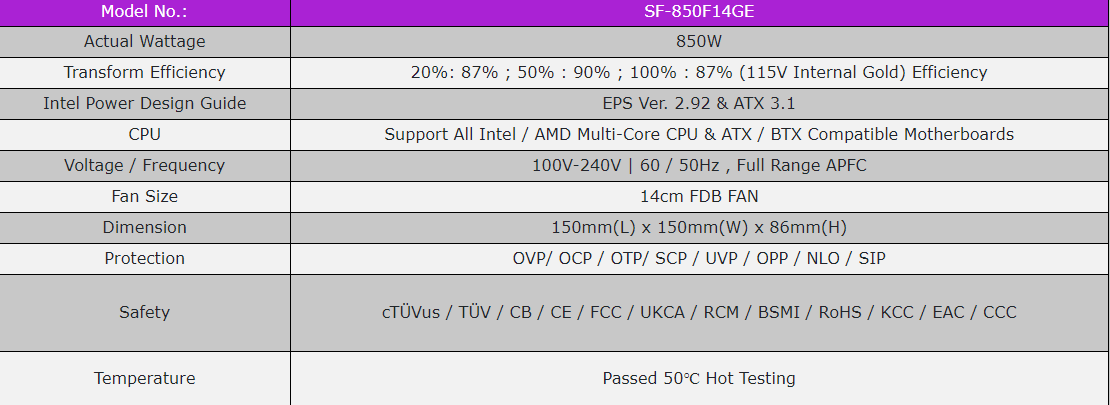Select the 115V Internal Gold efficiency text
1110x405 pixels.
[x=699, y=72]
